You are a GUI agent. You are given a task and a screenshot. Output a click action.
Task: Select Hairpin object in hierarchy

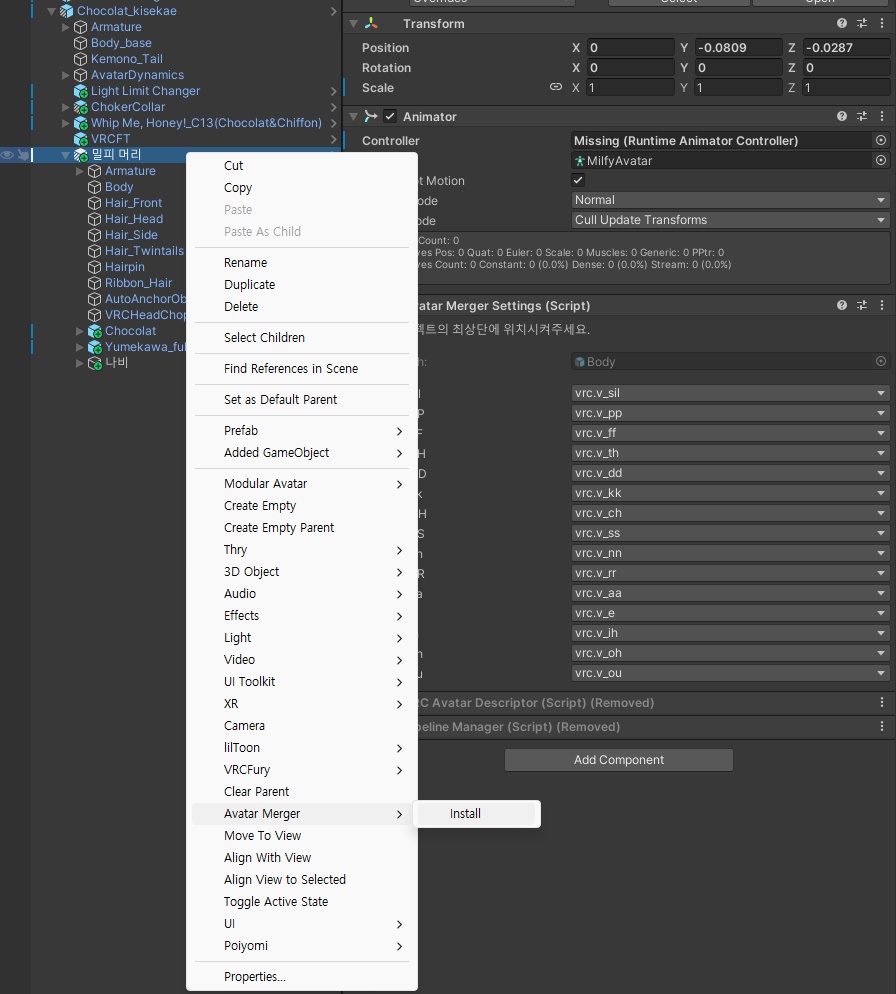[x=124, y=267]
